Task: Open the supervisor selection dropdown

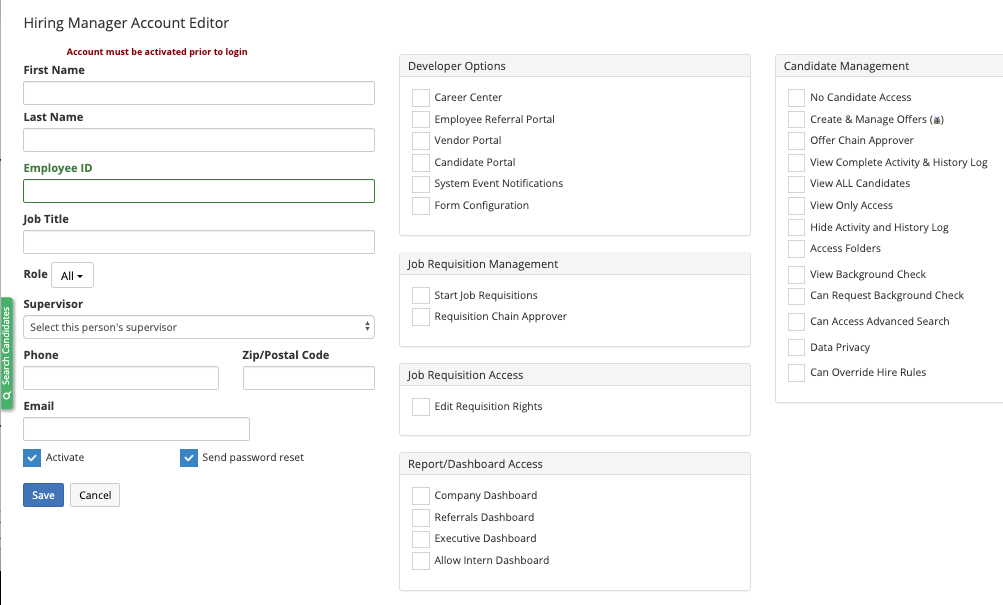Action: pos(198,326)
